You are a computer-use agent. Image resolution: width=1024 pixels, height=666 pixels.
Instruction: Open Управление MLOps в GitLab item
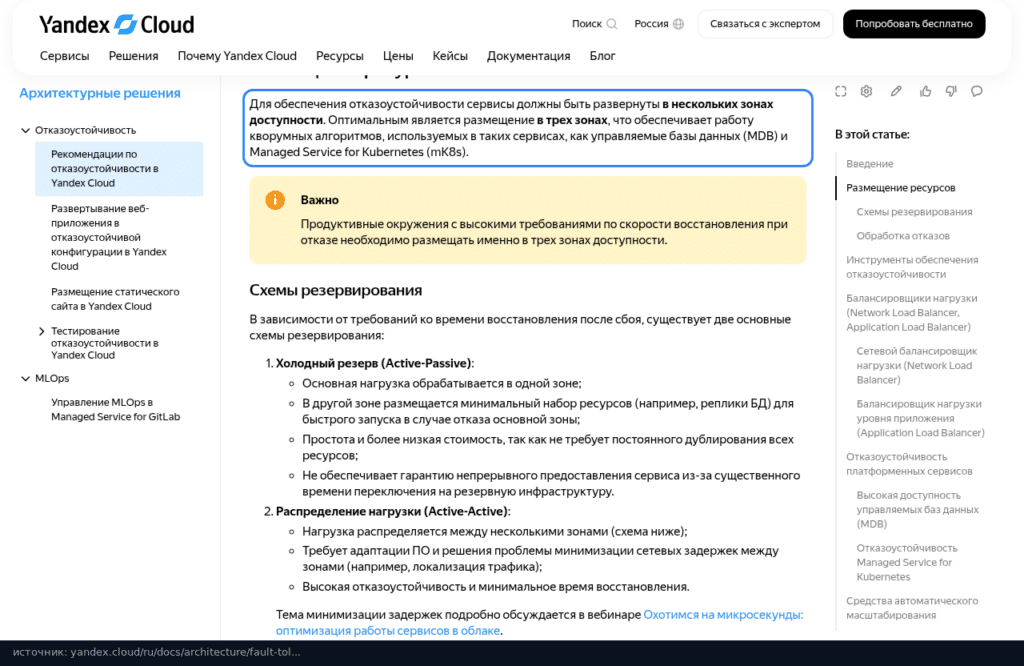(116, 409)
